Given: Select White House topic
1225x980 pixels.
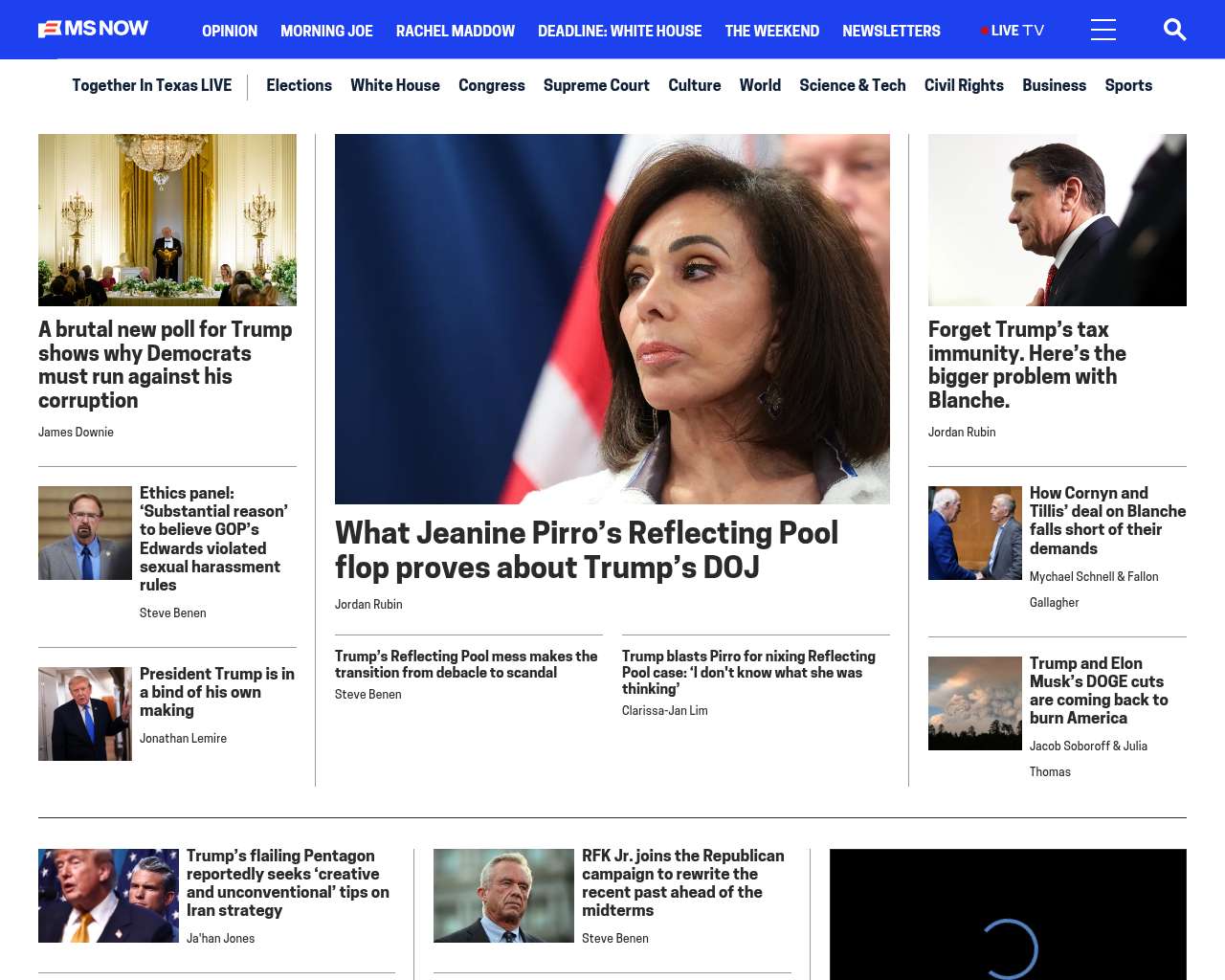Looking at the screenshot, I should click(395, 85).
